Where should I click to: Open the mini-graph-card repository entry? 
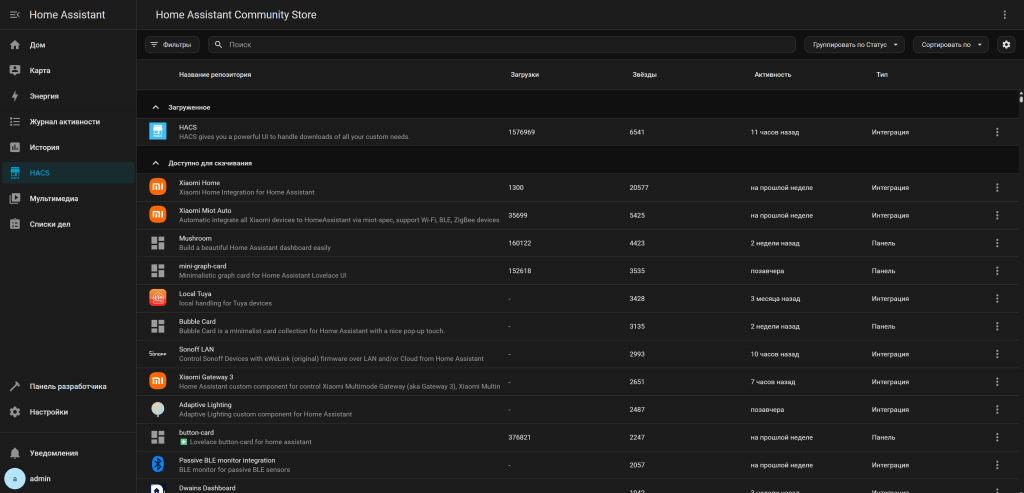tap(579, 270)
